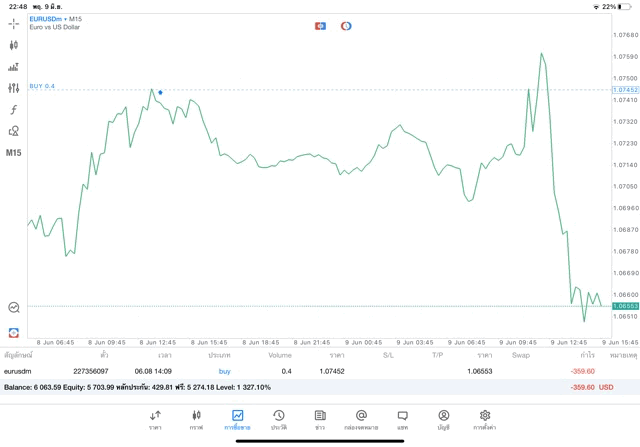Image resolution: width=640 pixels, height=447 pixels.
Task: Switch to the กราฟ chart tab
Action: pyautogui.click(x=196, y=419)
